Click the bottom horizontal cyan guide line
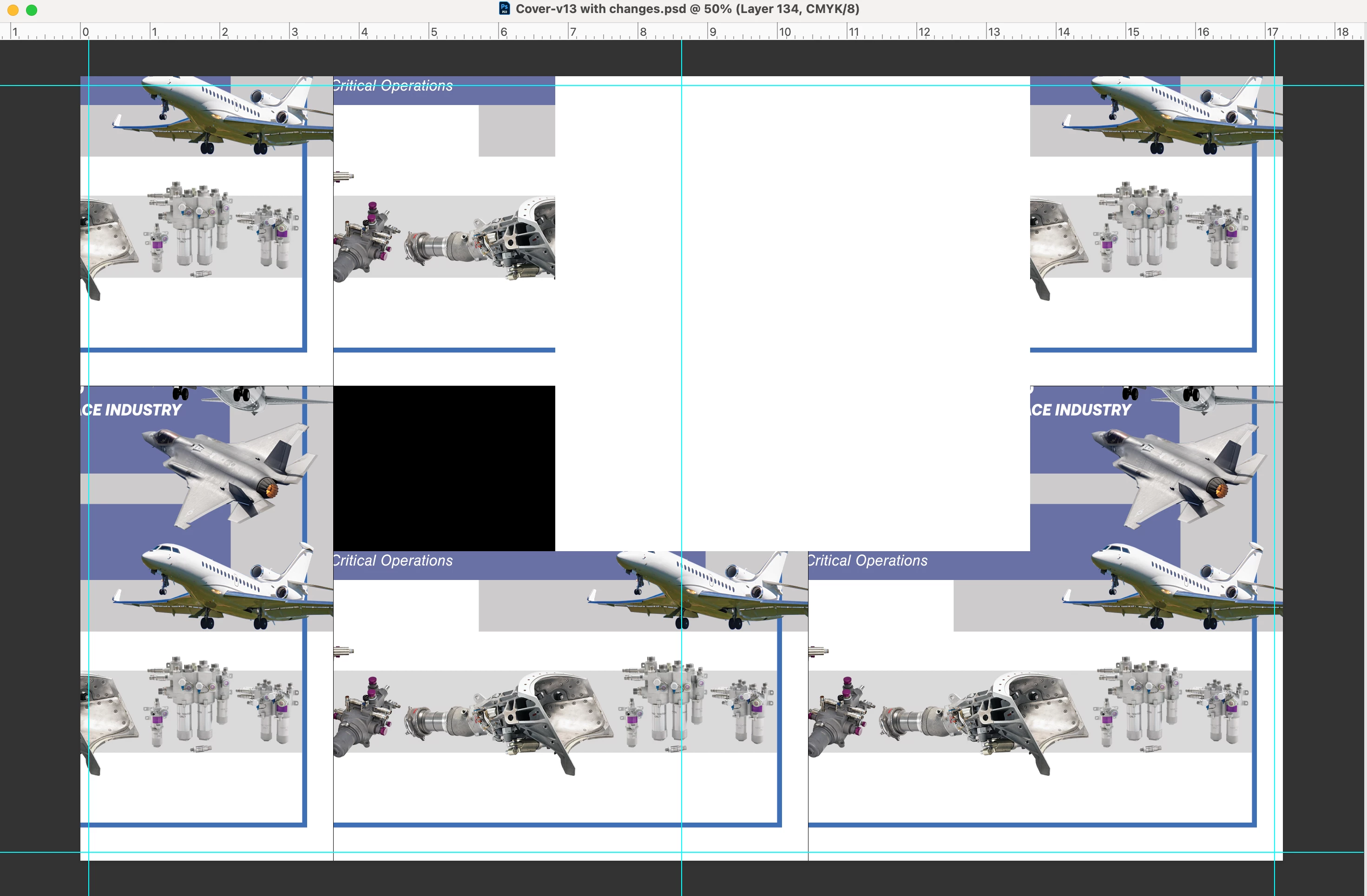The height and width of the screenshot is (896, 1367). (574, 852)
